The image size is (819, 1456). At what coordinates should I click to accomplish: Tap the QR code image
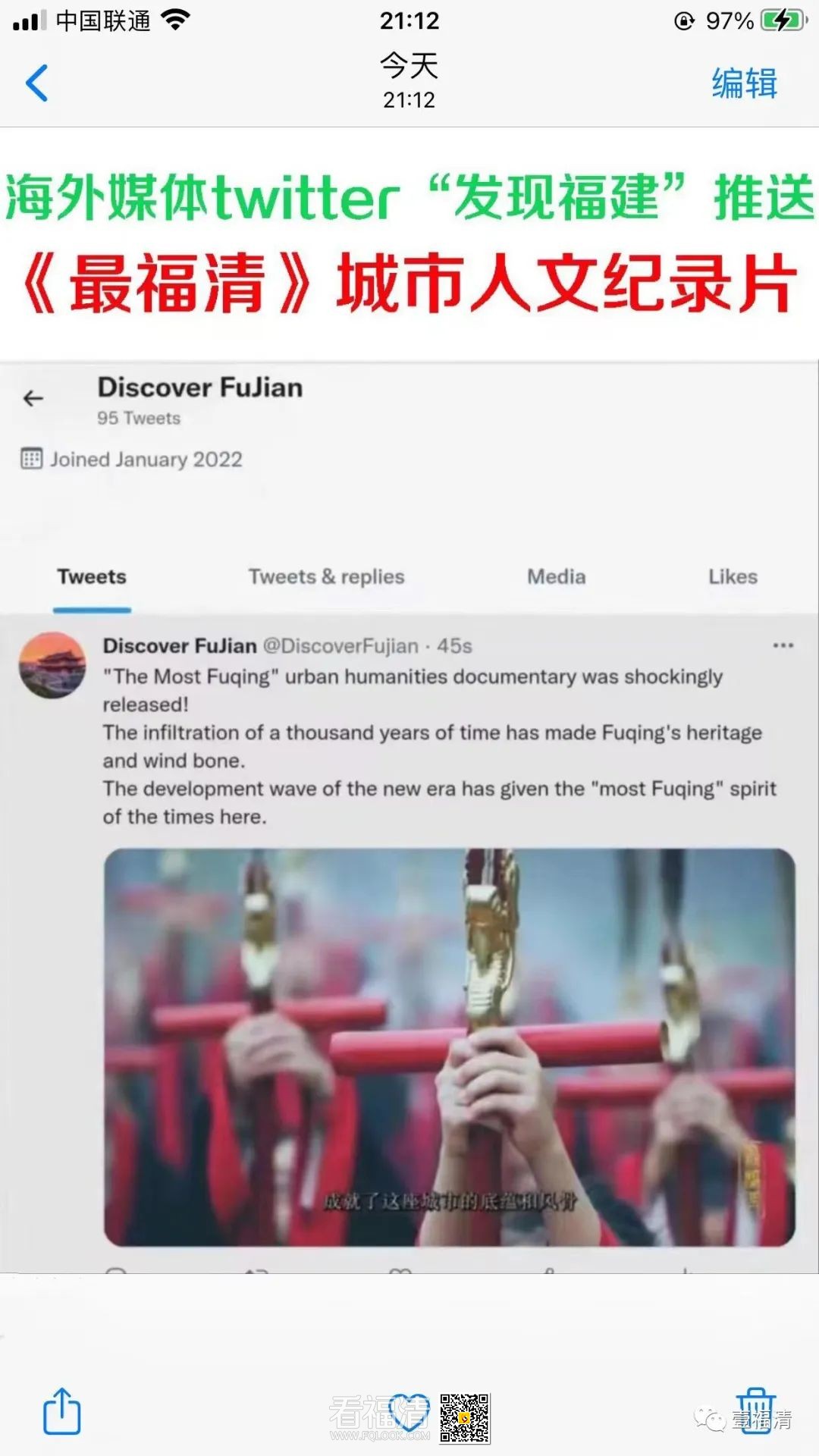point(465,1418)
